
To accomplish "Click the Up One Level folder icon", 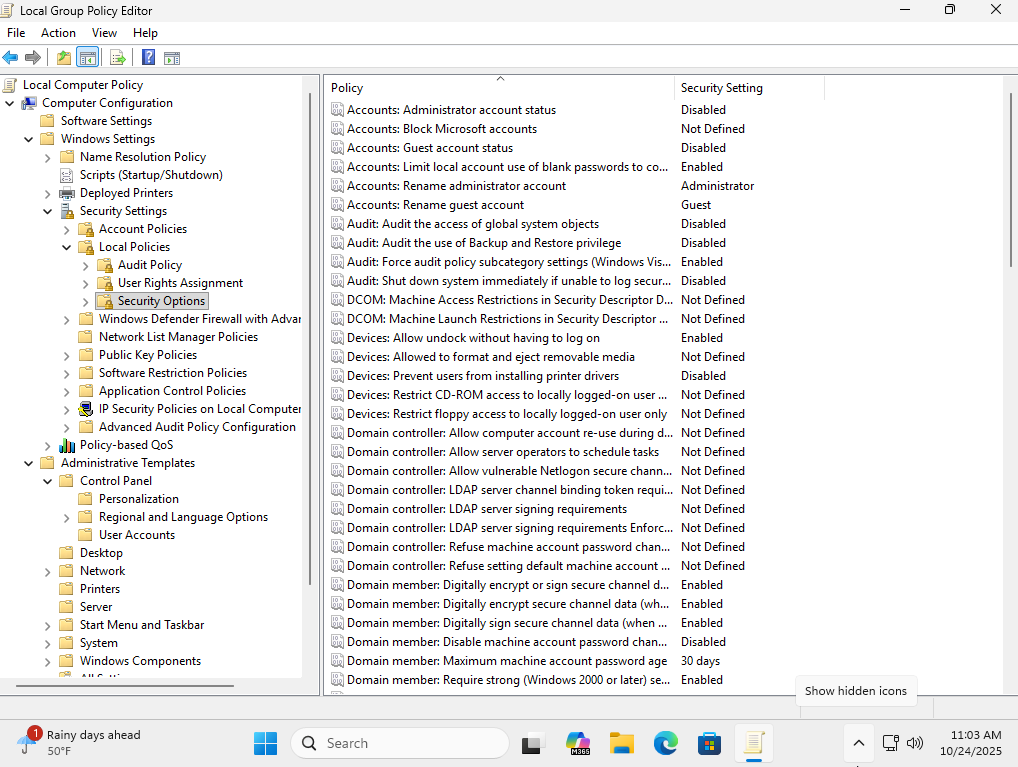I will tap(64, 57).
